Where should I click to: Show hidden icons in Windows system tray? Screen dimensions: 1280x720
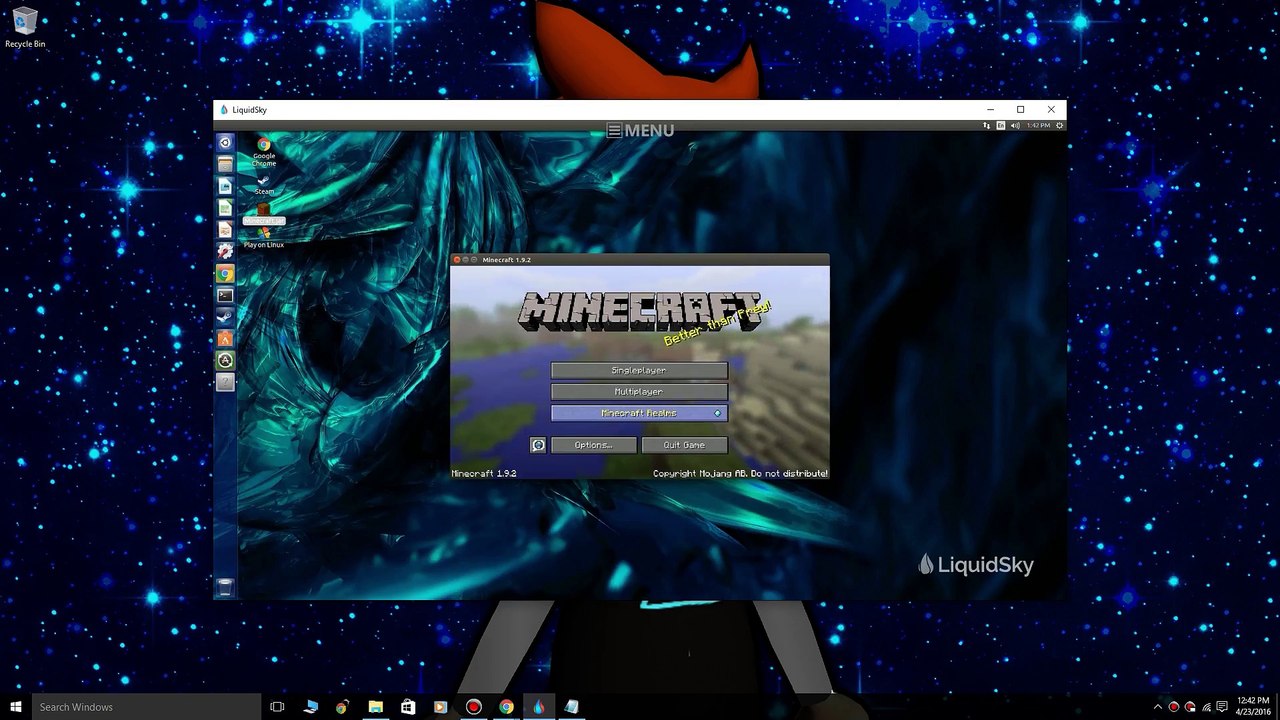pyautogui.click(x=1158, y=707)
